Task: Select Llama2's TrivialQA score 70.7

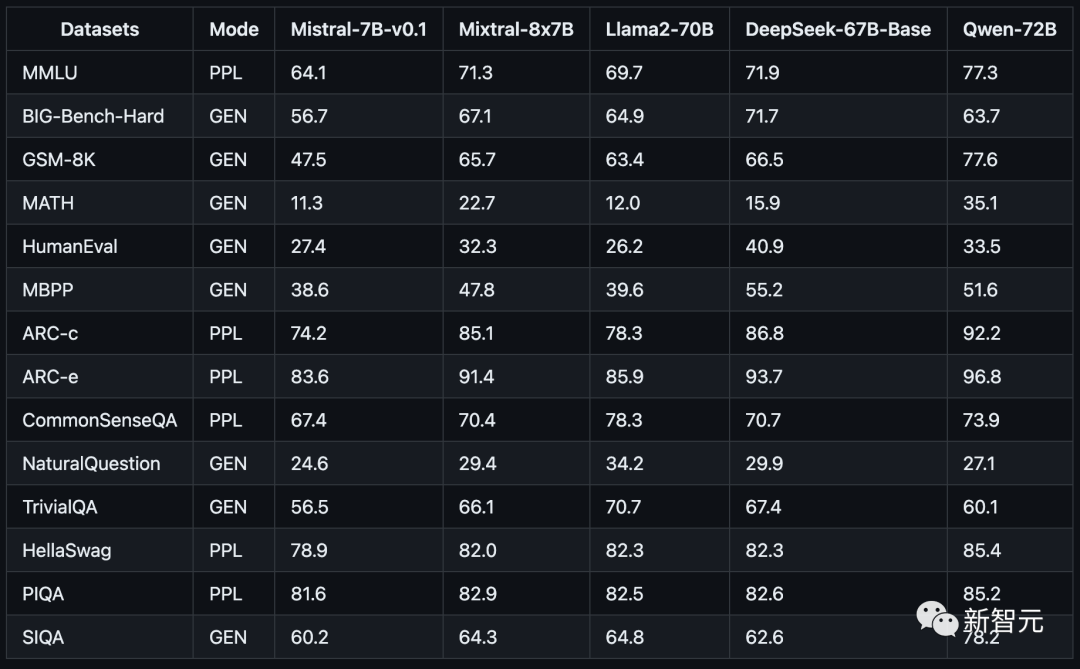Action: 623,507
